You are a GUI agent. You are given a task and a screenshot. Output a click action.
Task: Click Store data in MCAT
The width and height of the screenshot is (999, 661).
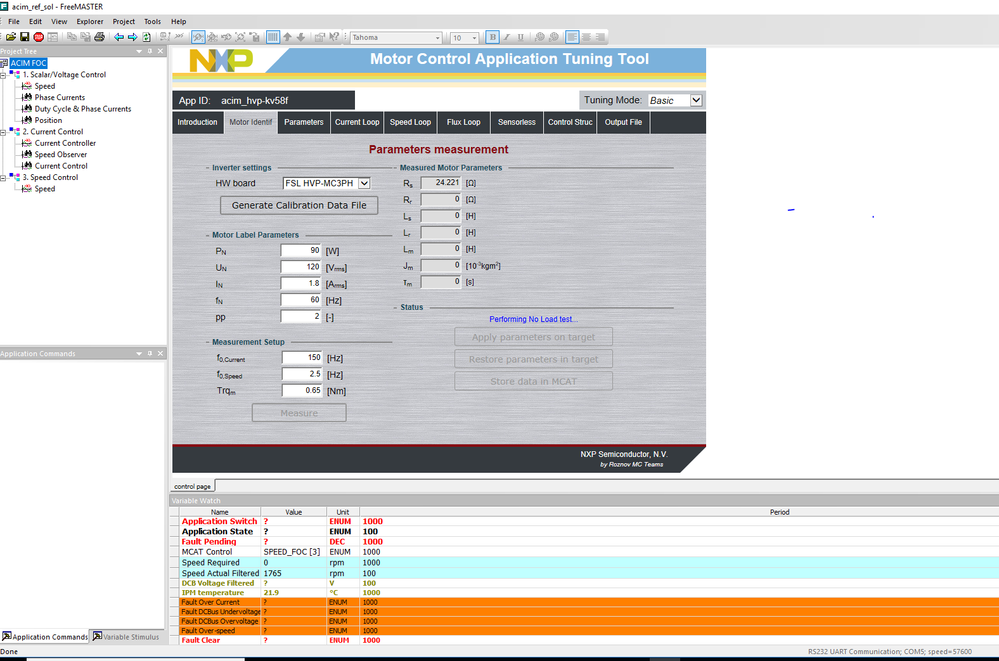(x=533, y=381)
